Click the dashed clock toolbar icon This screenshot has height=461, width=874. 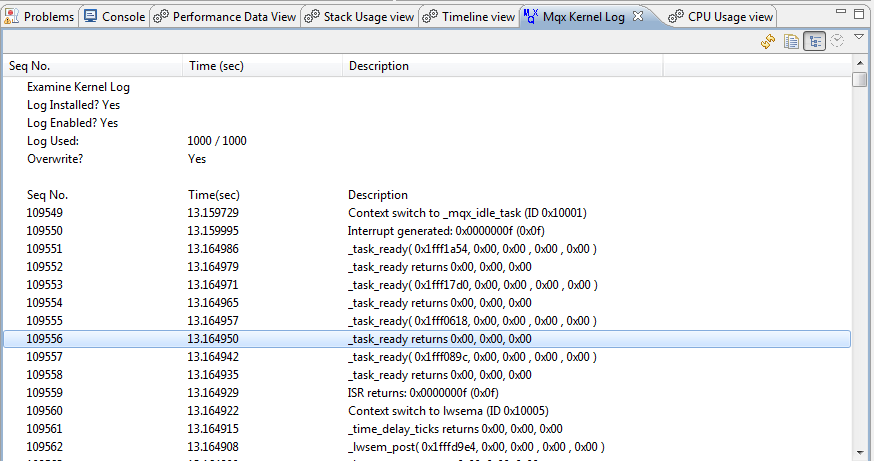(x=837, y=41)
